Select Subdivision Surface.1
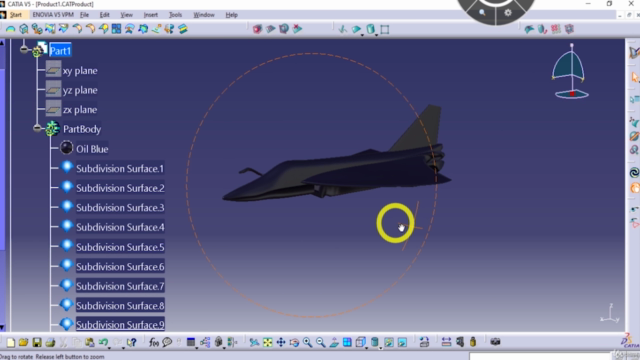640x360 pixels. 120,169
